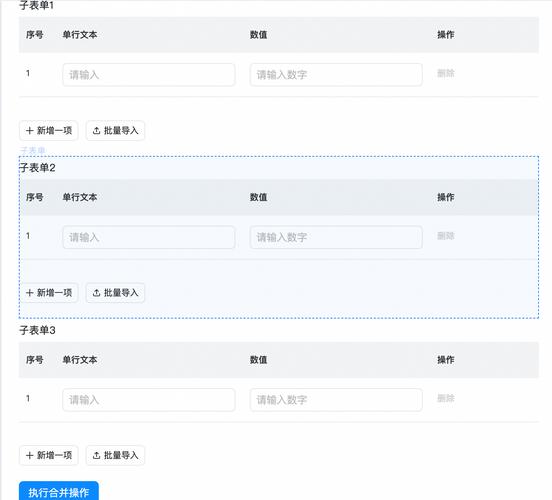Image resolution: width=552 pixels, height=500 pixels.
Task: Click the 序号 column header in 子表单1
Action: pos(34,35)
